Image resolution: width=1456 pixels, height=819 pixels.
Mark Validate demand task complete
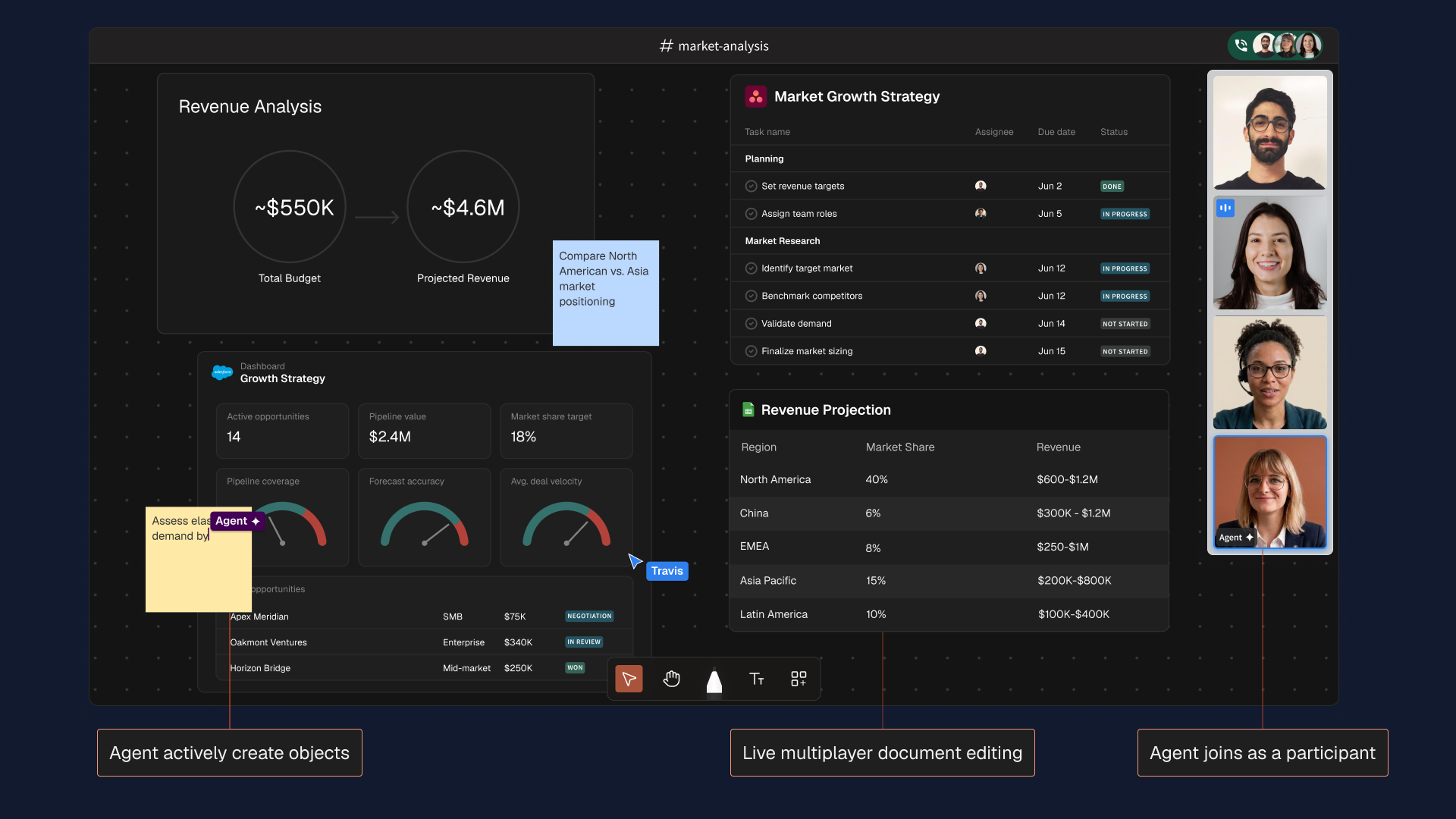coord(751,323)
